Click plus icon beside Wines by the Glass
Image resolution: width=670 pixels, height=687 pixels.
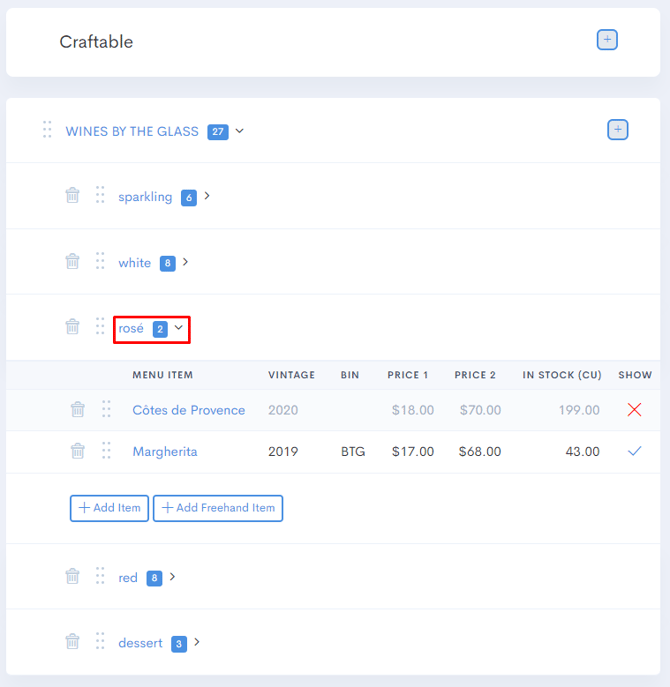[x=618, y=130]
